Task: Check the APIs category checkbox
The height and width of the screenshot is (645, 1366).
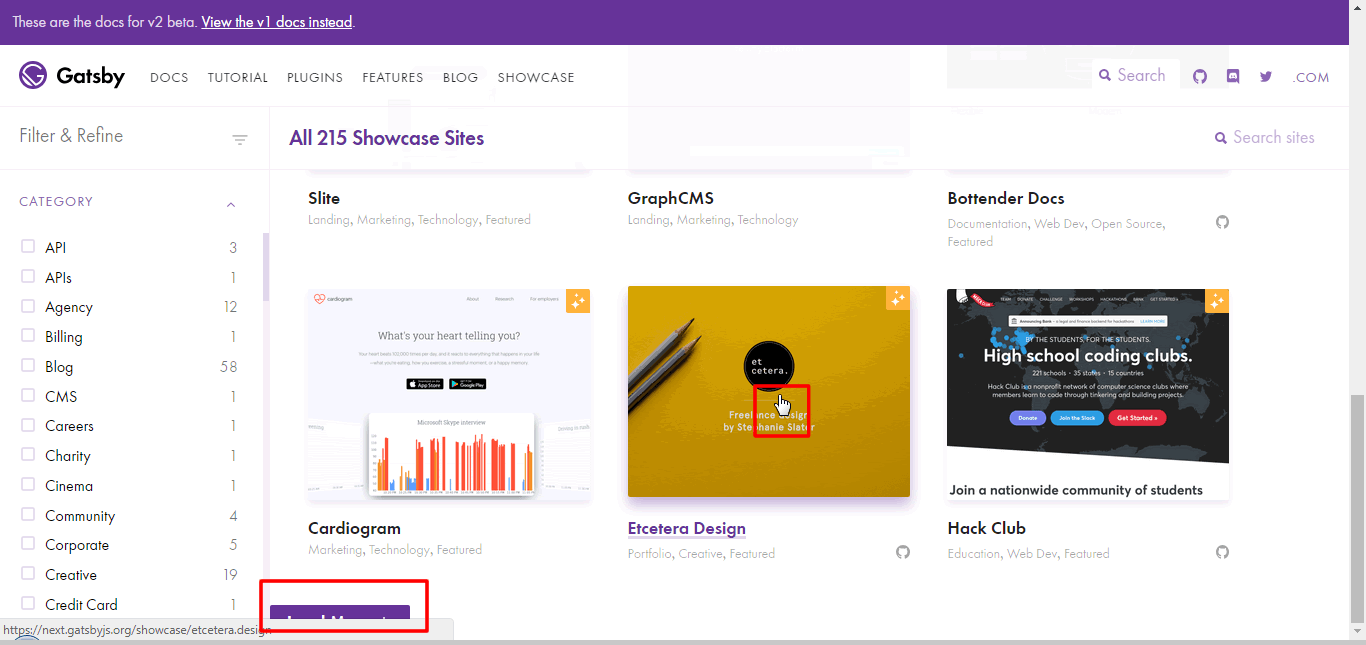Action: pos(28,276)
